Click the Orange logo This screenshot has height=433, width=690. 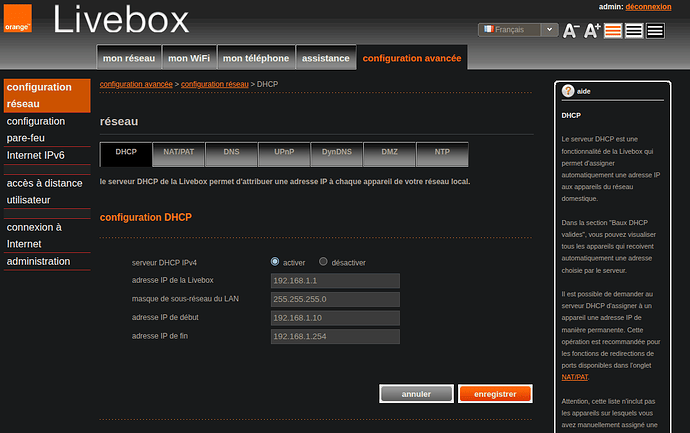pyautogui.click(x=18, y=18)
